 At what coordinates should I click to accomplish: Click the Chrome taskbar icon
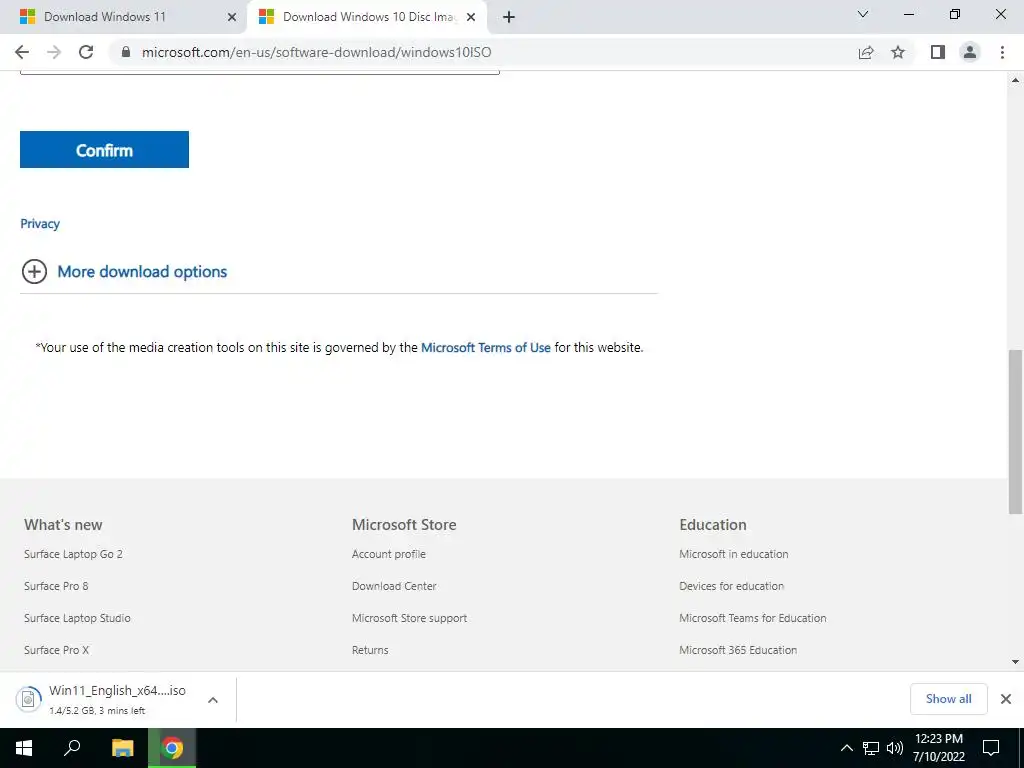click(172, 748)
